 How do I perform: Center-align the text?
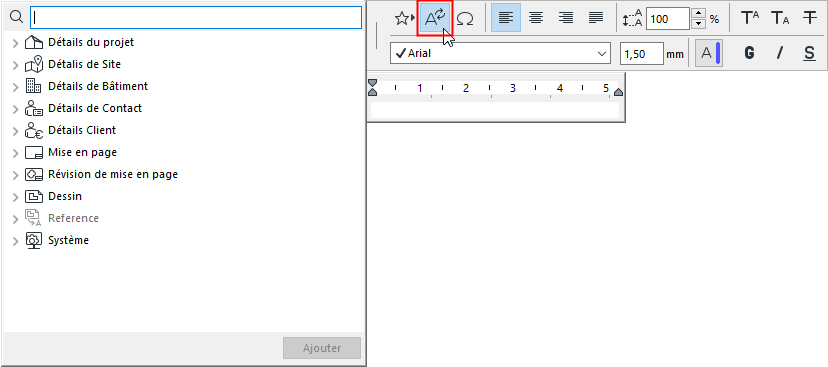[536, 17]
